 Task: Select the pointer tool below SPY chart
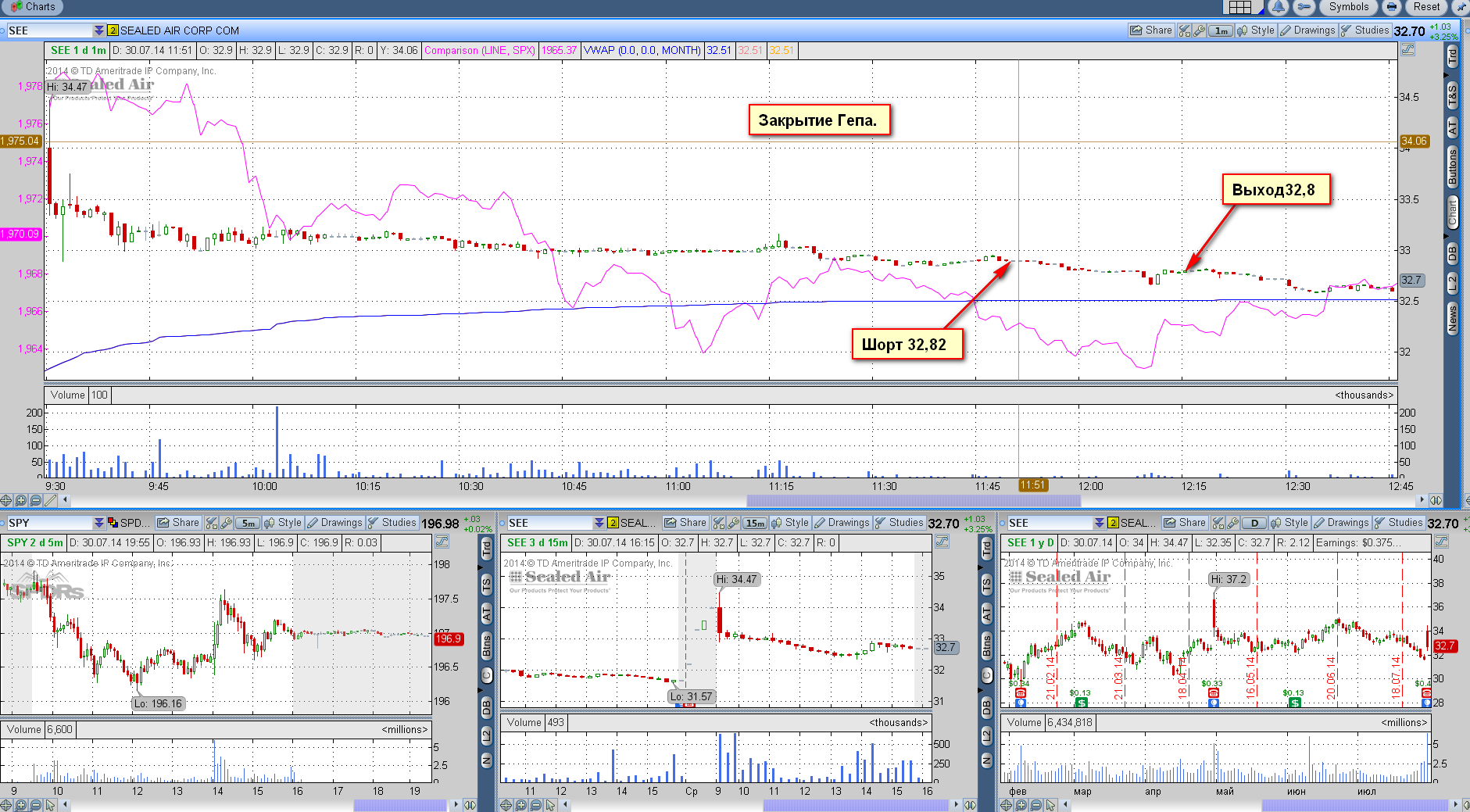click(51, 805)
